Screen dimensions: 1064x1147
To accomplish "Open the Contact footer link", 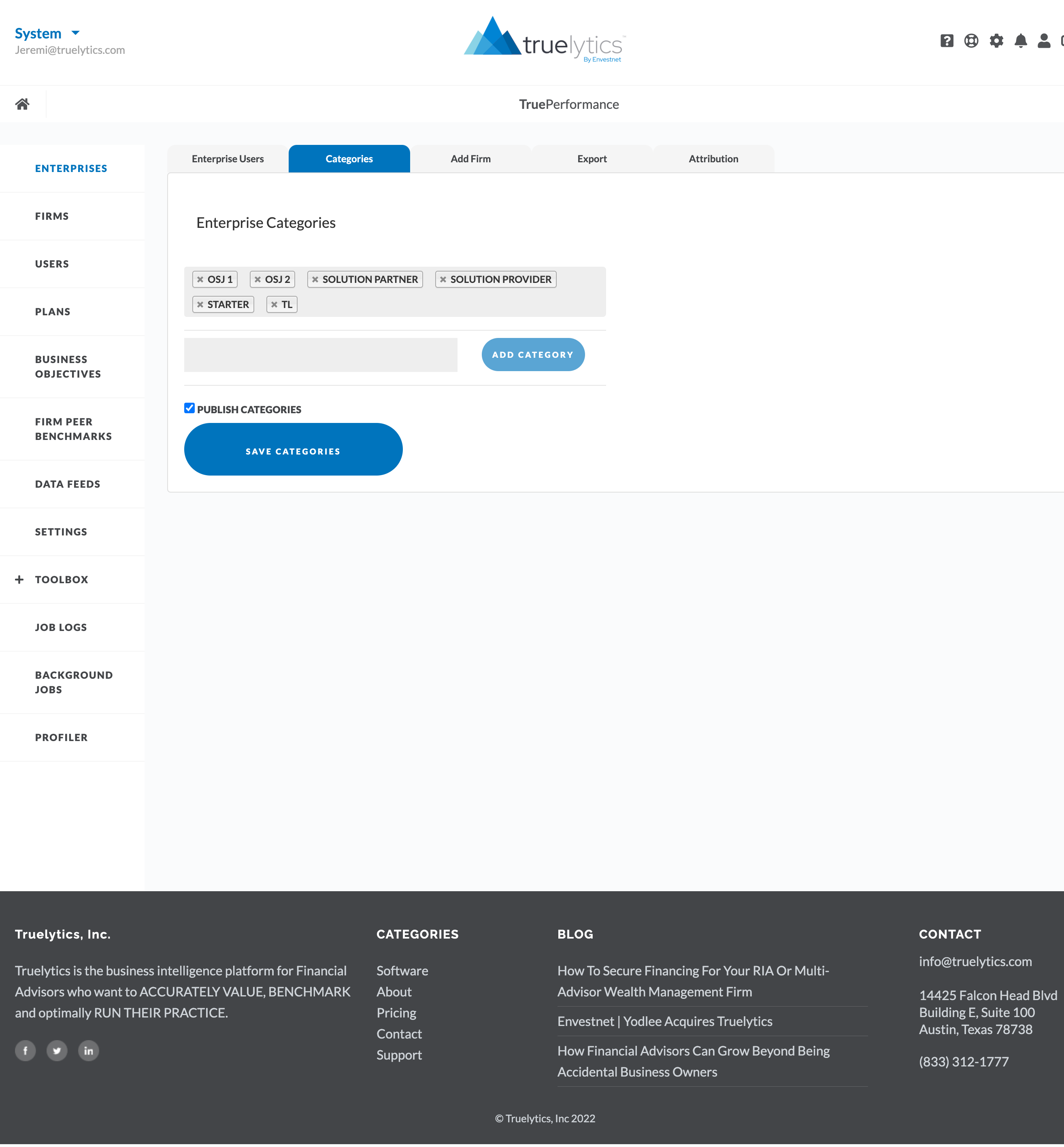I will (x=400, y=1034).
